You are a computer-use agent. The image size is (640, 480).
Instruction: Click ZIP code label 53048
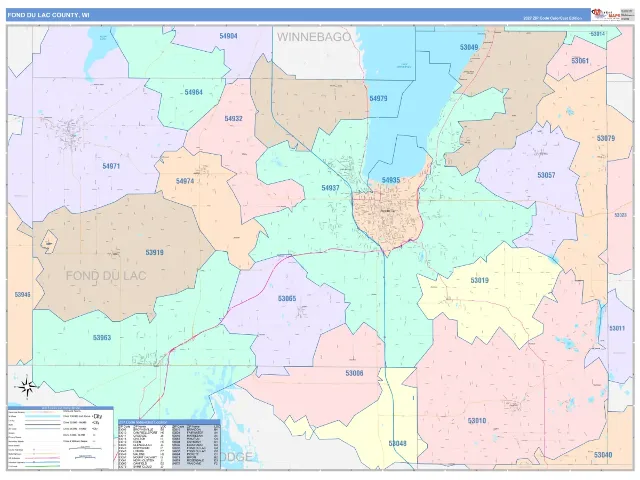click(x=397, y=443)
